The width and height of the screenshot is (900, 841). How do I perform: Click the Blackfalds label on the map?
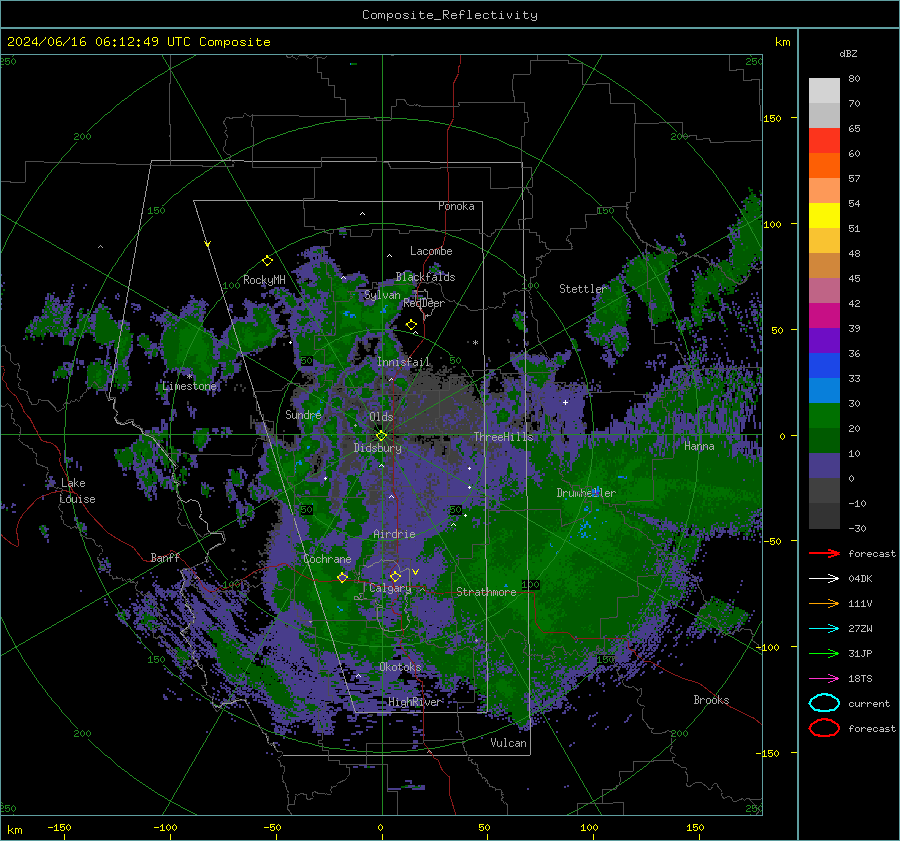[425, 277]
